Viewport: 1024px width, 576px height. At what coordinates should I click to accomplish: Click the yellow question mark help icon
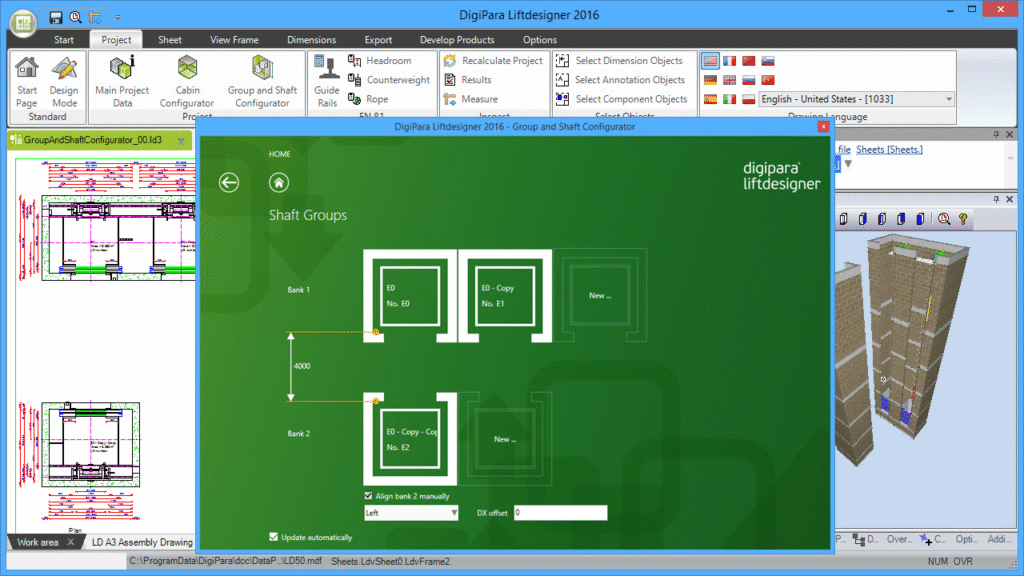(963, 219)
